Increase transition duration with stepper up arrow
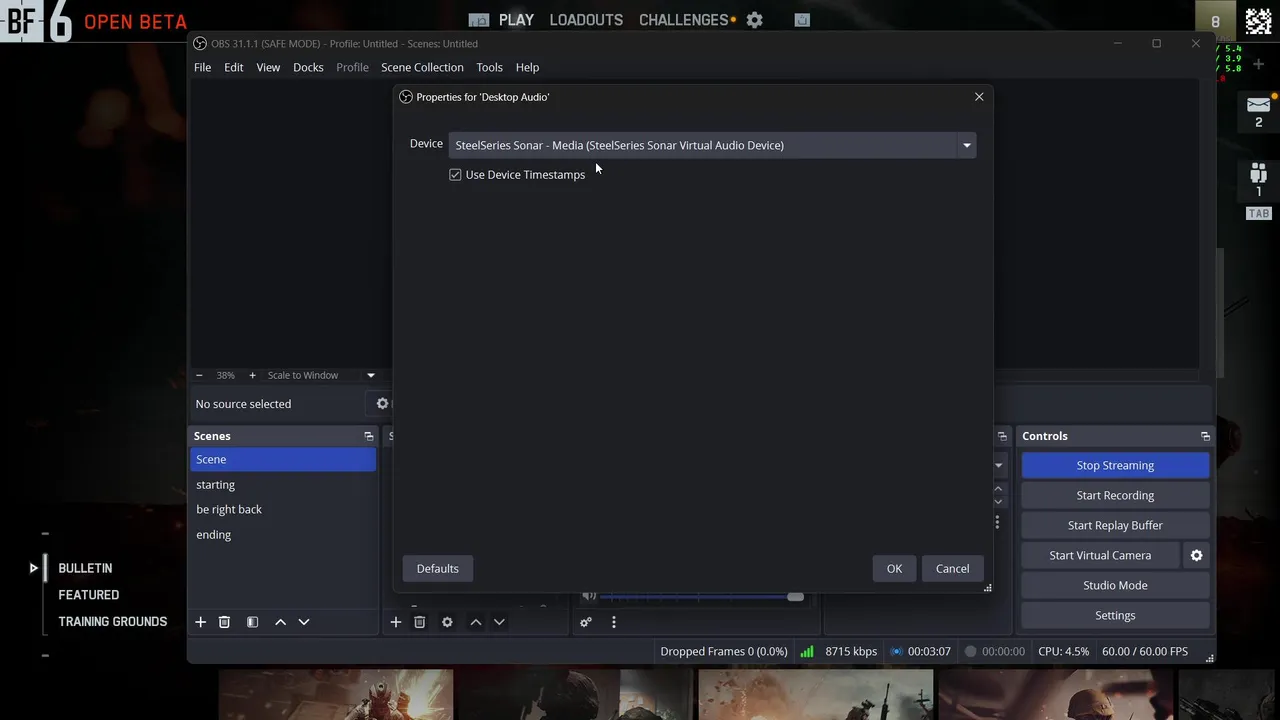Image resolution: width=1280 pixels, height=720 pixels. (998, 489)
